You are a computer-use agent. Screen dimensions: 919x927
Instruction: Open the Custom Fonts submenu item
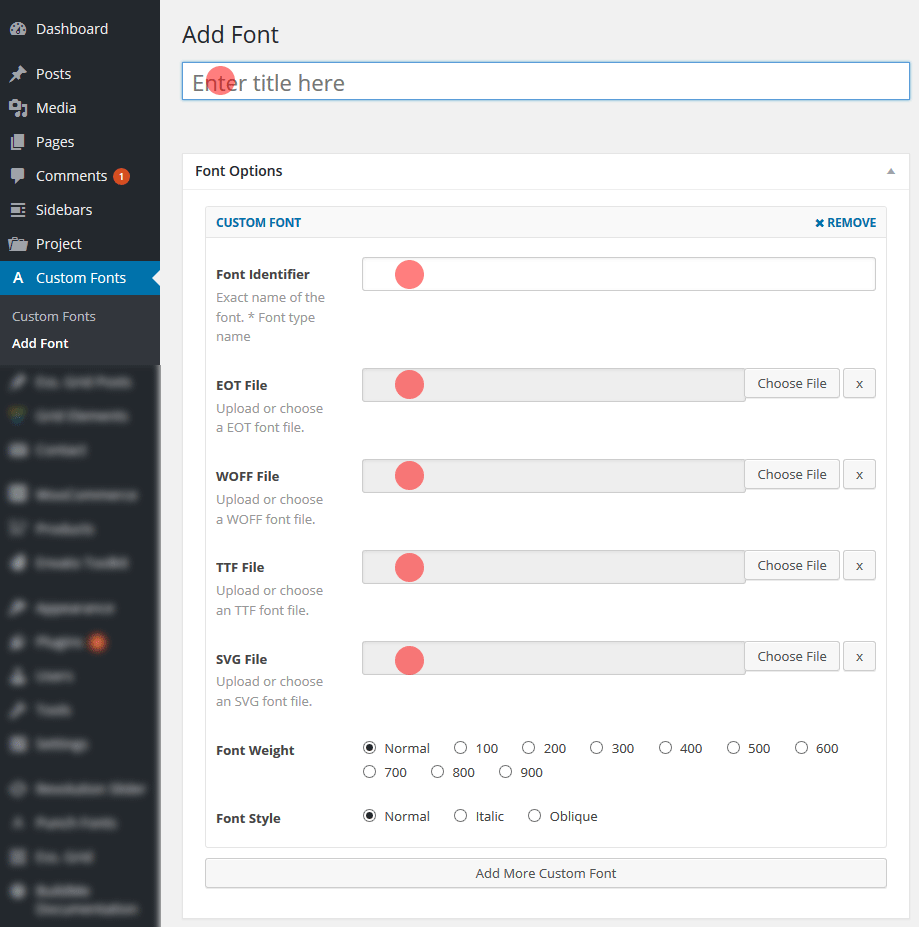[x=54, y=316]
